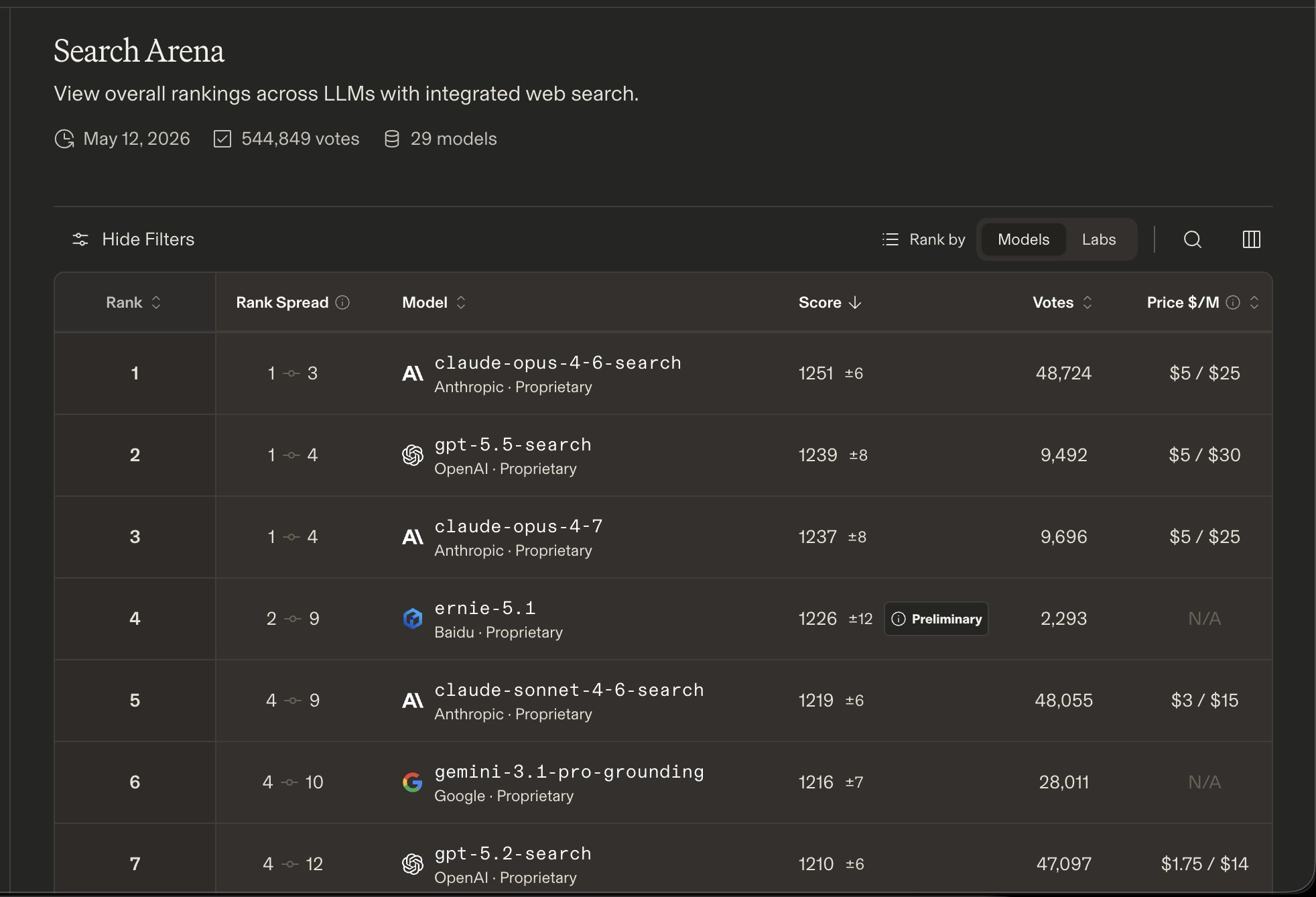
Task: Click the Hide Filters button
Action: (133, 239)
